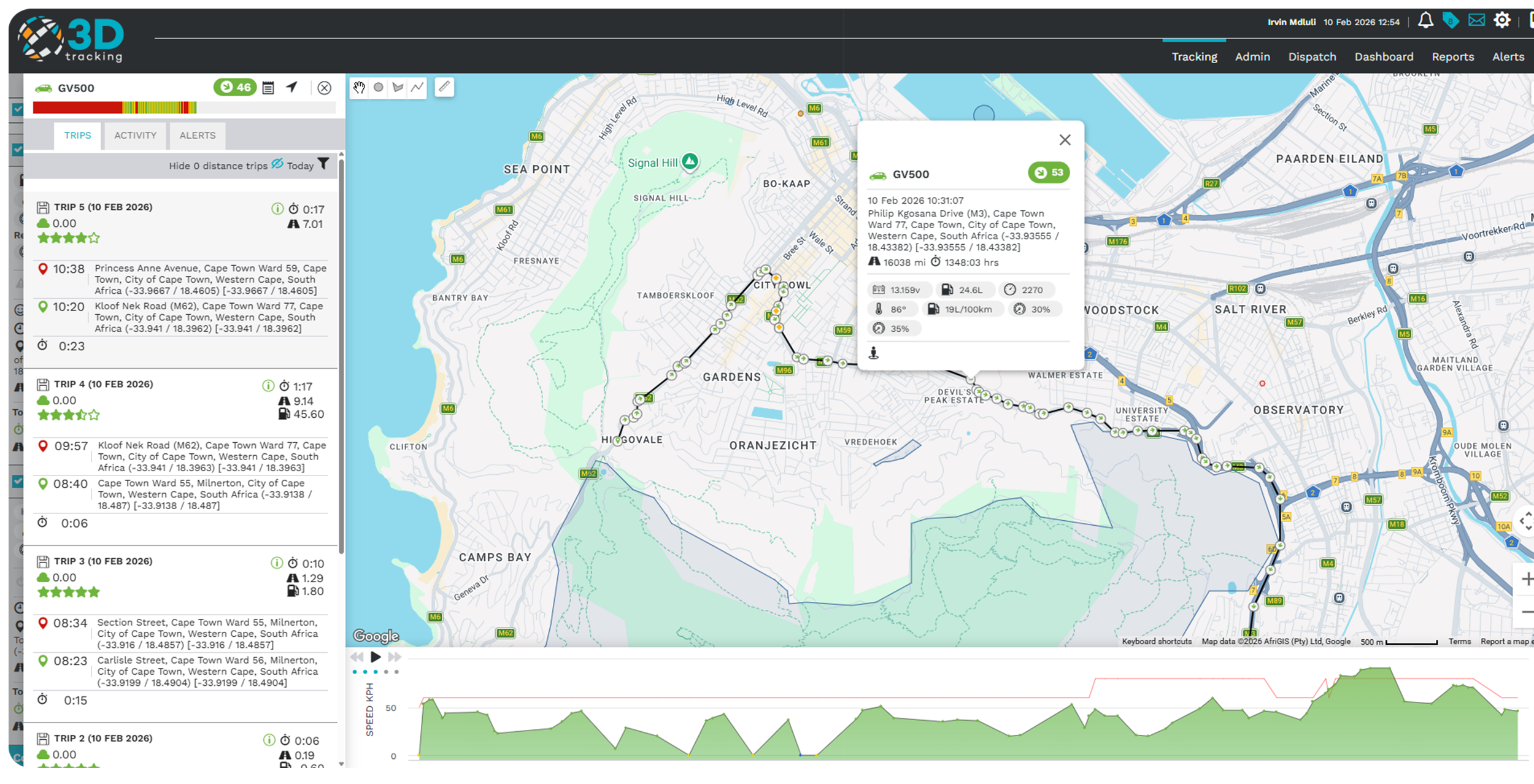The image size is (1534, 784).
Task: Play the trip replay
Action: coord(376,657)
